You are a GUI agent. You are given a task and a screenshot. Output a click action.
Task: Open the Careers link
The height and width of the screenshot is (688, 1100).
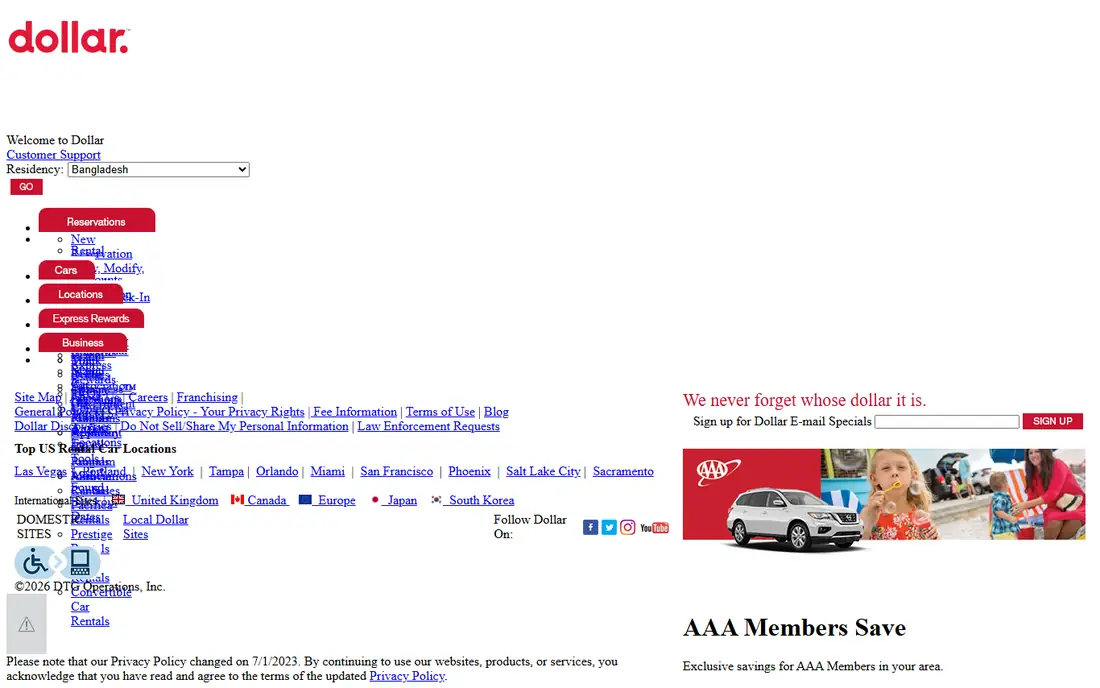coord(148,397)
